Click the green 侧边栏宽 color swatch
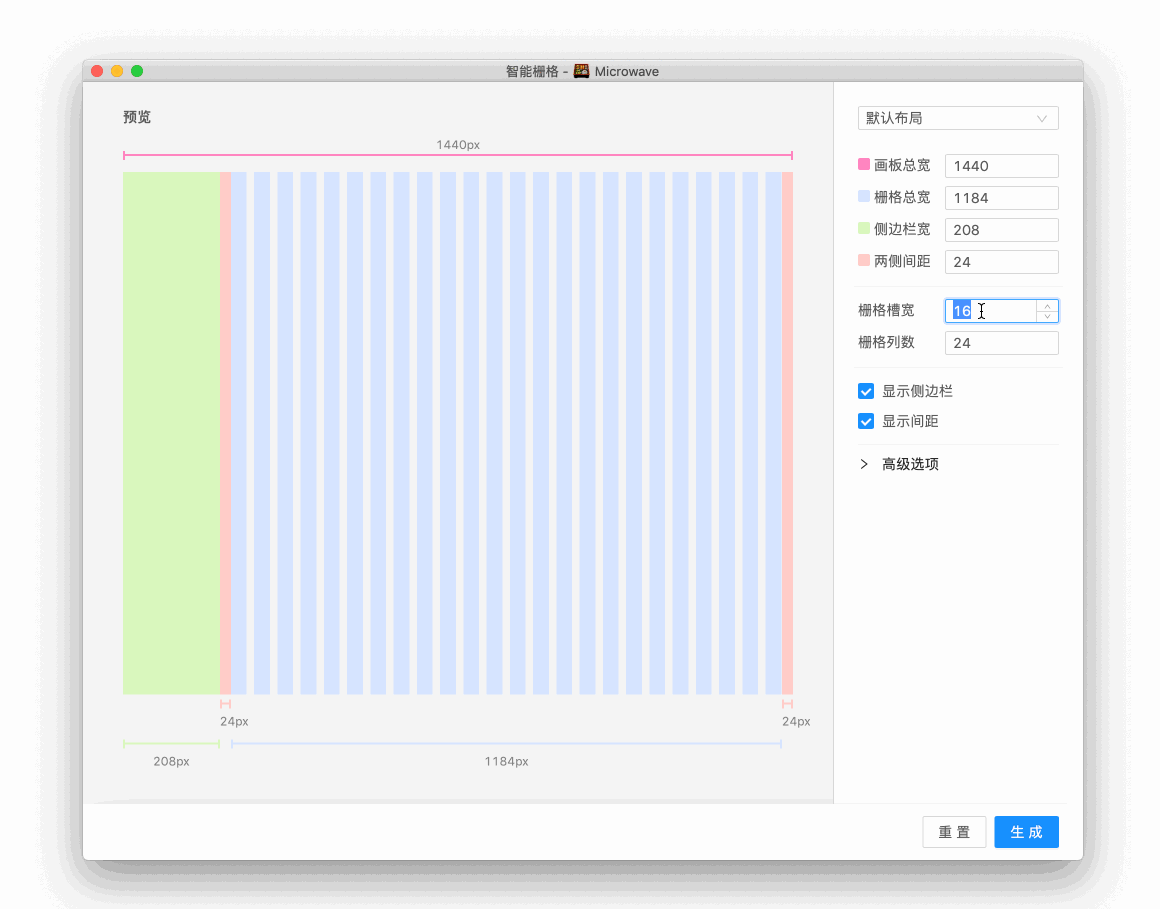The image size is (1160, 909). (x=864, y=229)
